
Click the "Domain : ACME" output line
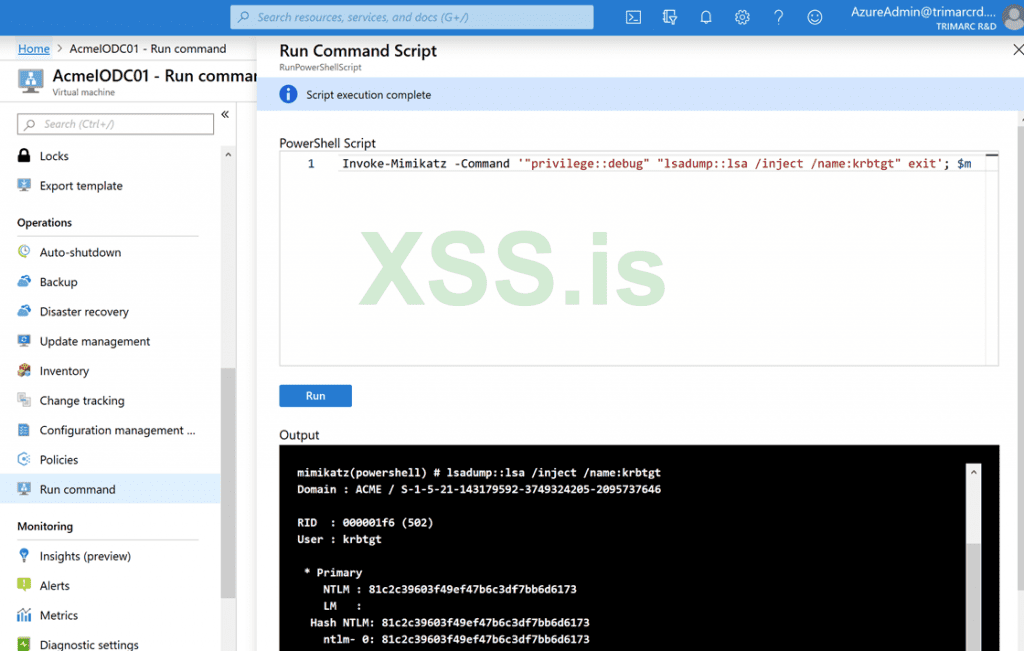(x=479, y=489)
